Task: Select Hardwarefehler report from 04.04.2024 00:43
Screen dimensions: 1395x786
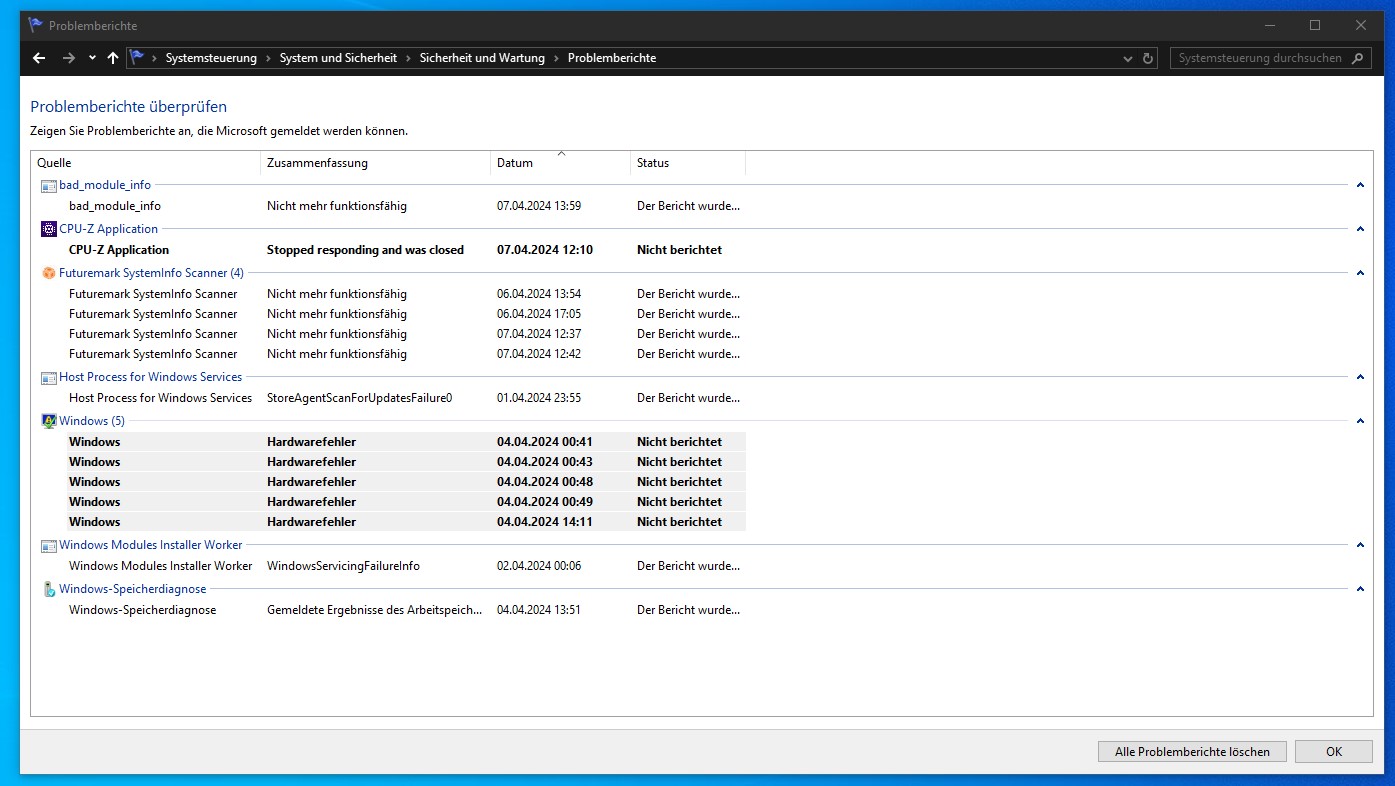Action: pos(406,462)
